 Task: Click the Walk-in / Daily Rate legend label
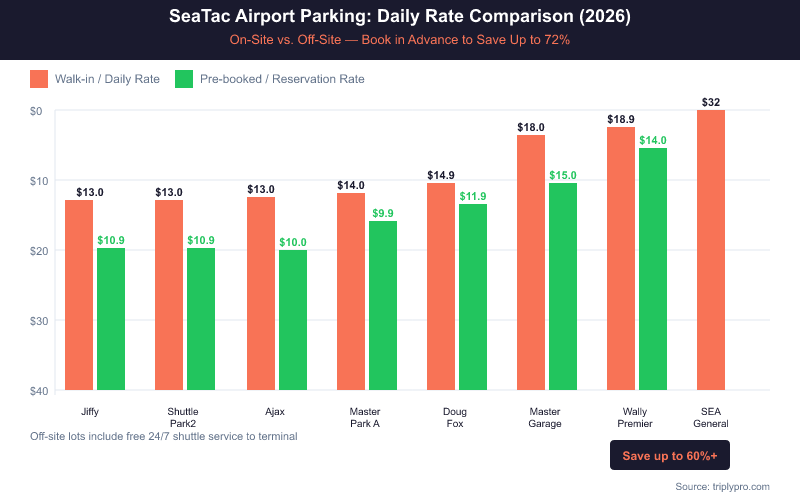pos(108,79)
